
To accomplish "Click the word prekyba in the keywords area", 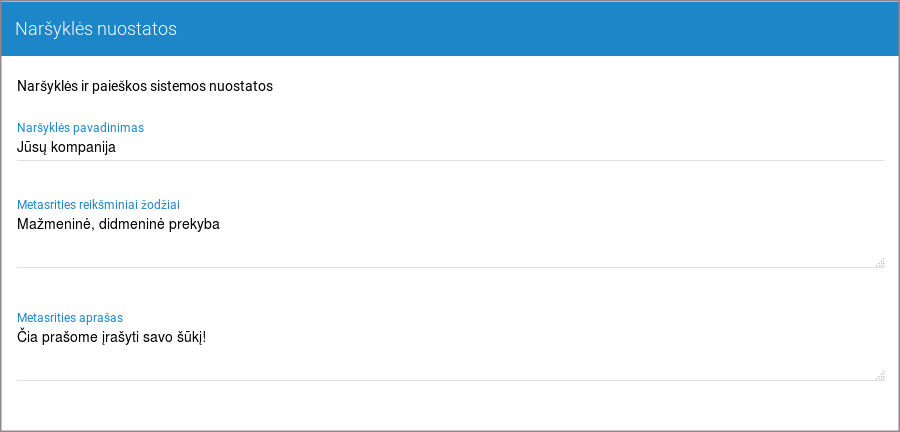I will (193, 224).
